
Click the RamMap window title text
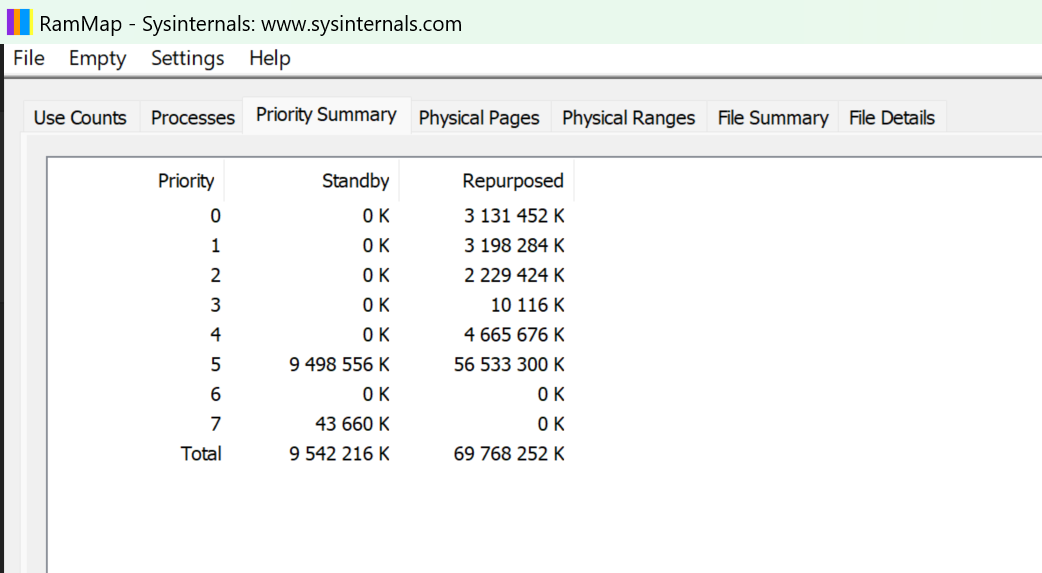point(251,24)
